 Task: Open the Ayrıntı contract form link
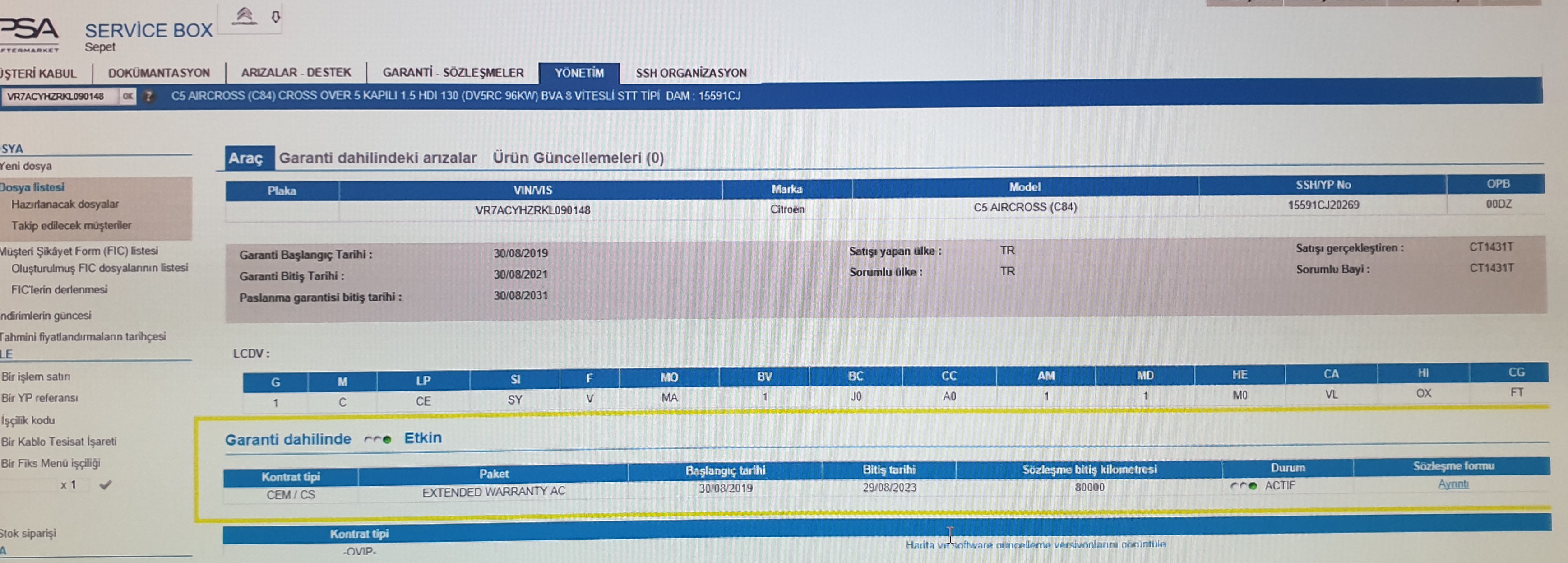click(x=1453, y=484)
